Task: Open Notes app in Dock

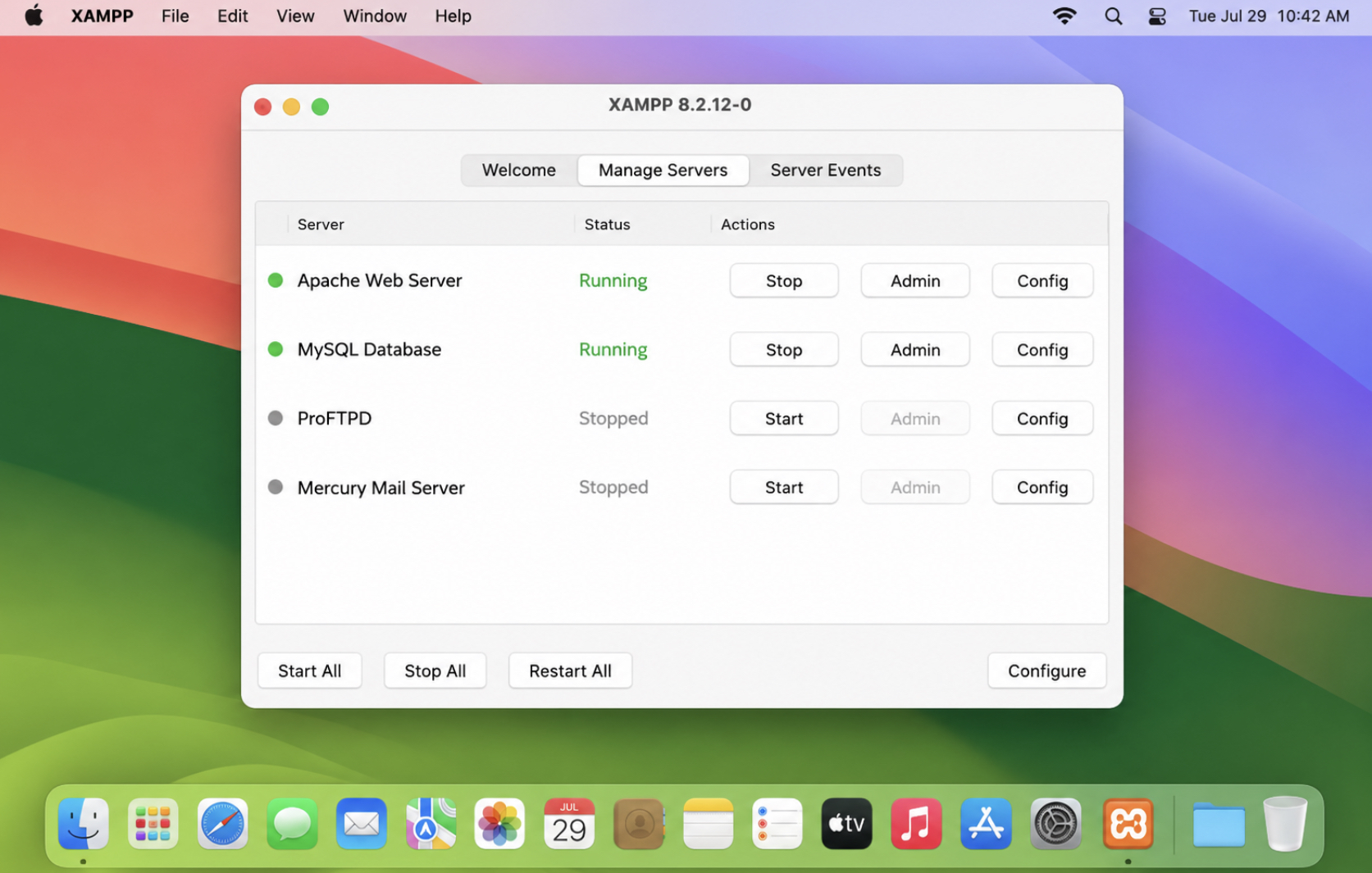Action: point(708,824)
